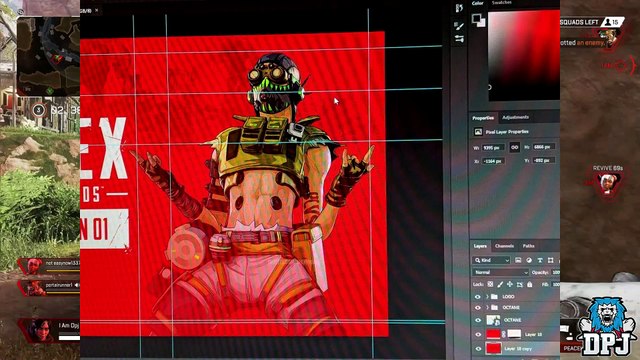
Task: Select Layer 10 copy red thumbnail
Action: [x=493, y=349]
